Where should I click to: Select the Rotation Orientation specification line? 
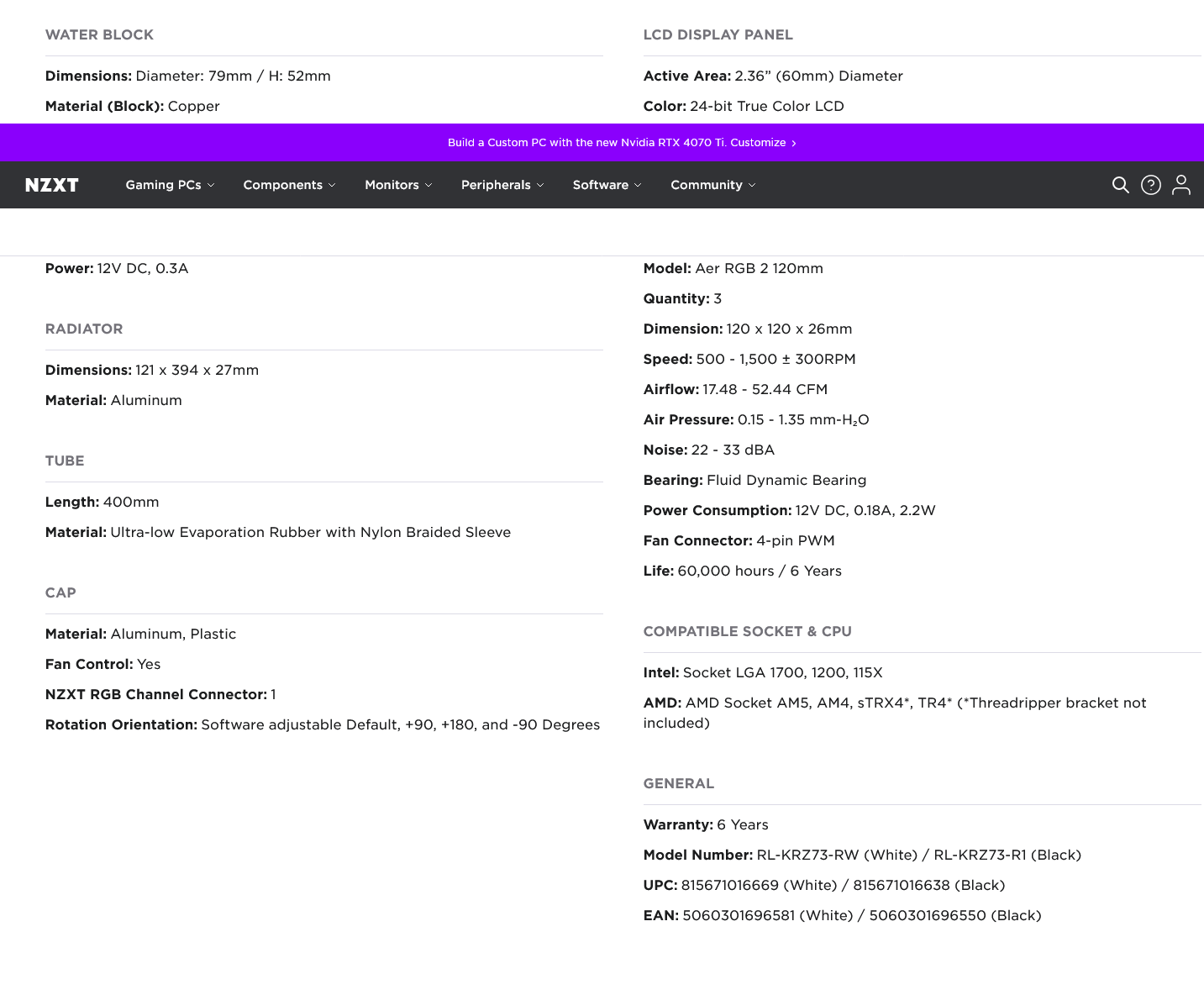point(323,725)
